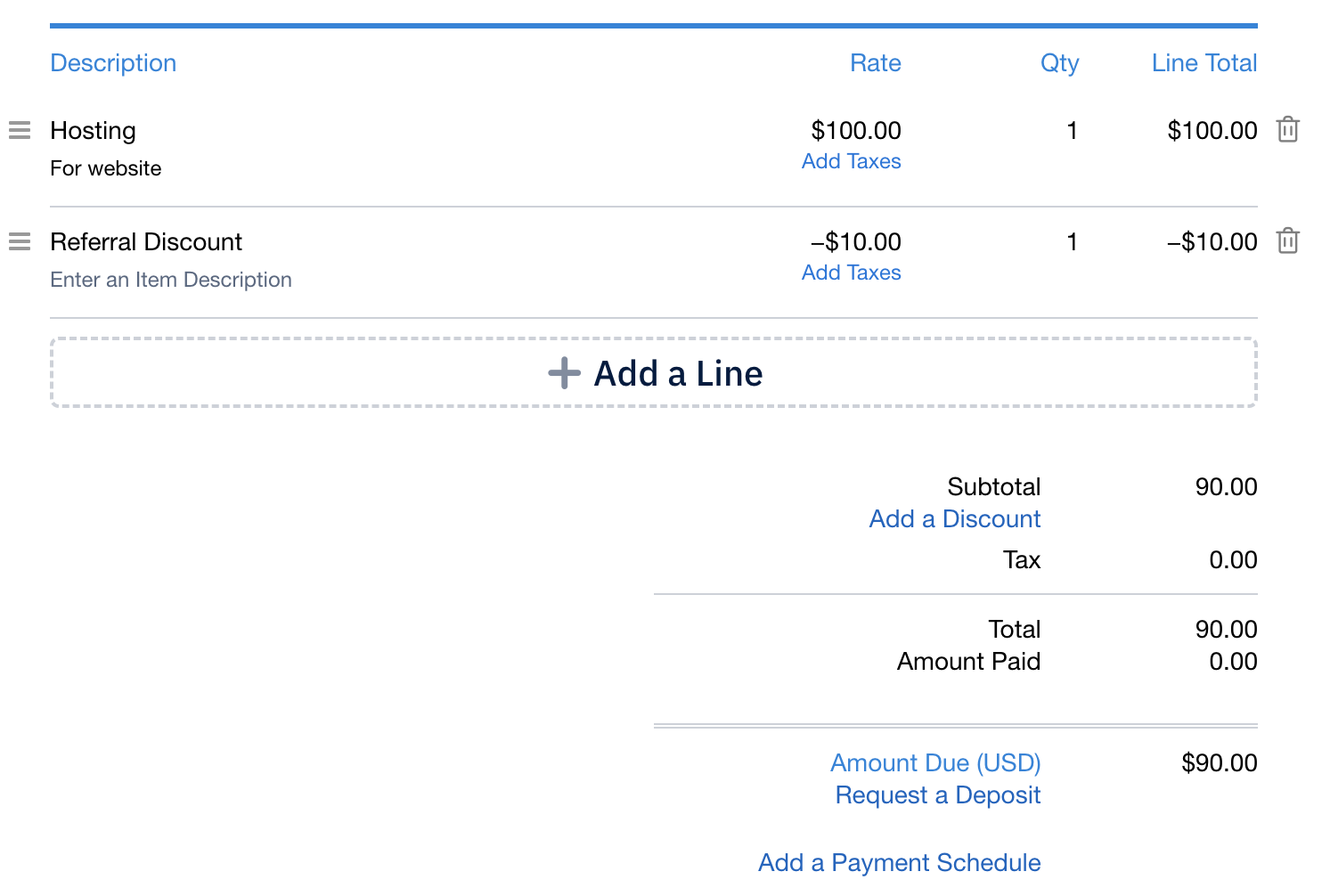Delete the Referral Discount line item
Image resolution: width=1322 pixels, height=896 pixels.
click(1287, 241)
